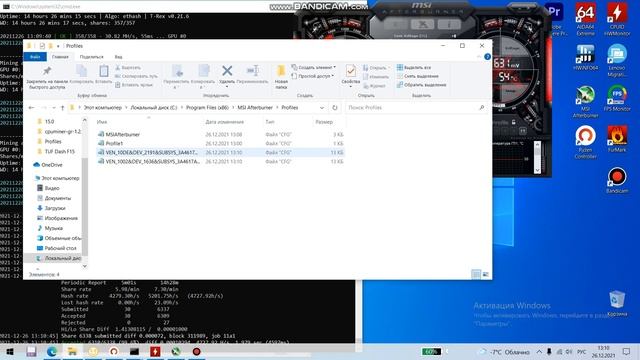Pin folder to Quick Access panel
640x360 pixels.
pos(47,77)
